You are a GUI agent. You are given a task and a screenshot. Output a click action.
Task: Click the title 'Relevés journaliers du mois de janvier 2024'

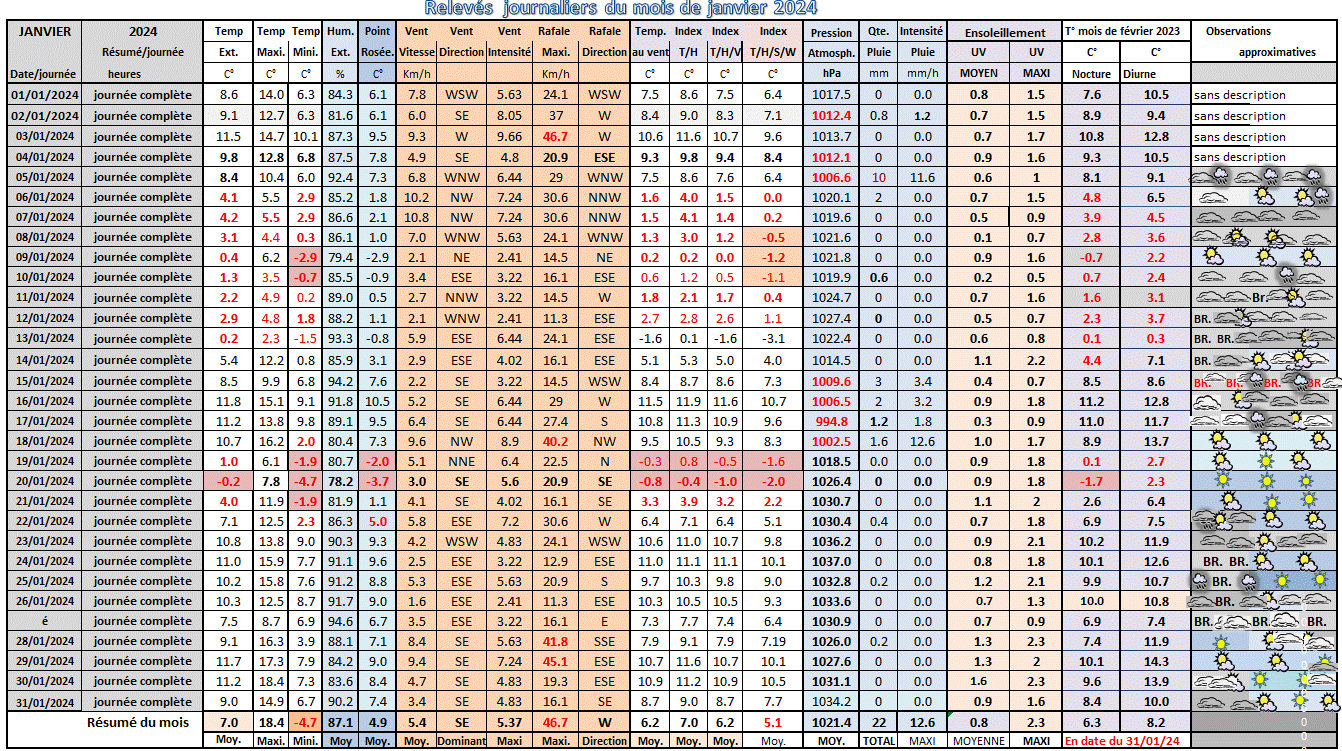coord(620,9)
